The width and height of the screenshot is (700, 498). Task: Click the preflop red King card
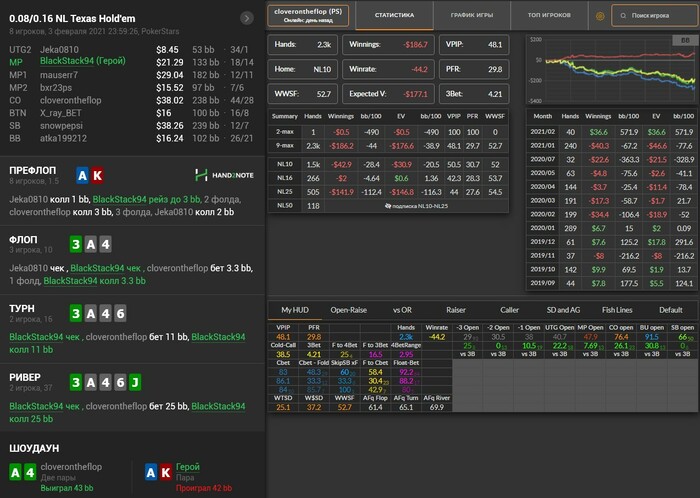click(97, 175)
